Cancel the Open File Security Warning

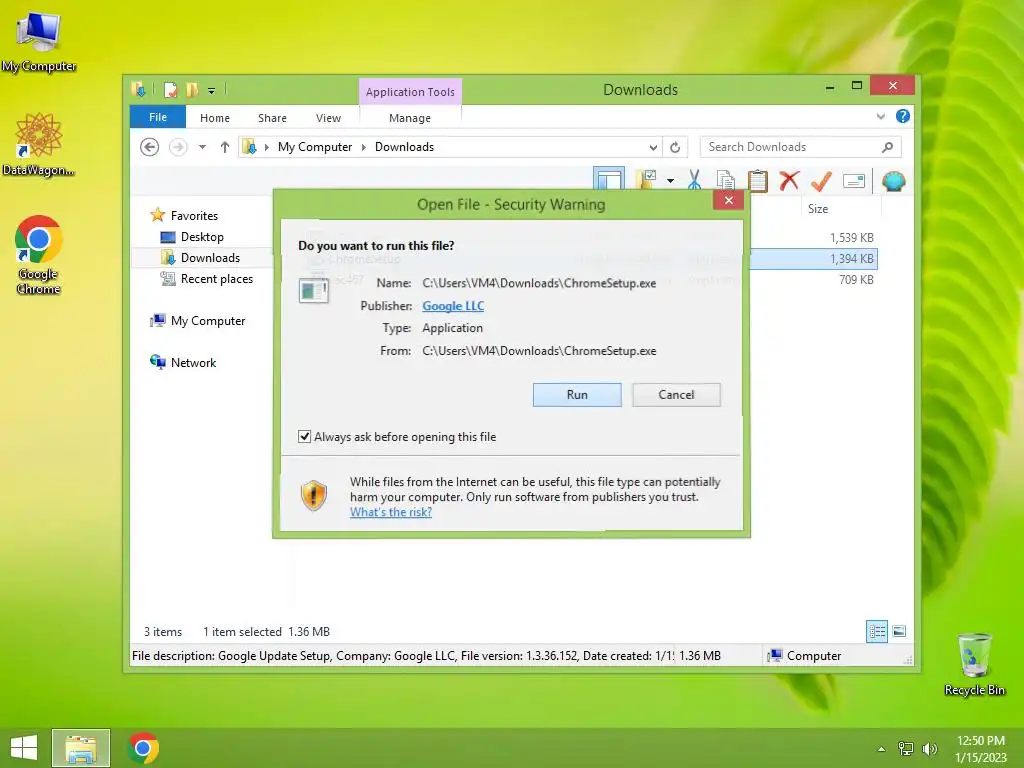(x=676, y=394)
